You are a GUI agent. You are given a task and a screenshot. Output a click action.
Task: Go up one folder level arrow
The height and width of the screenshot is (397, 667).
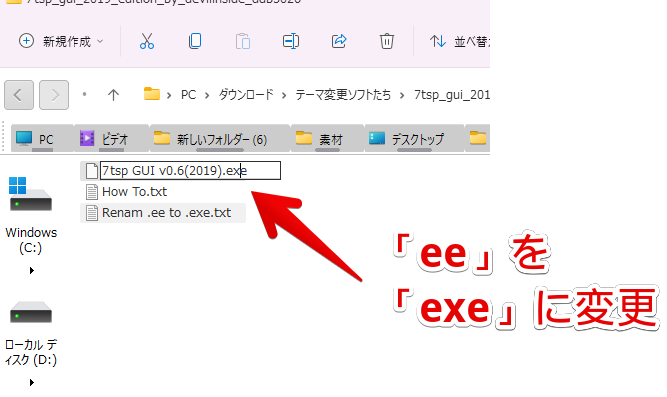(x=113, y=94)
